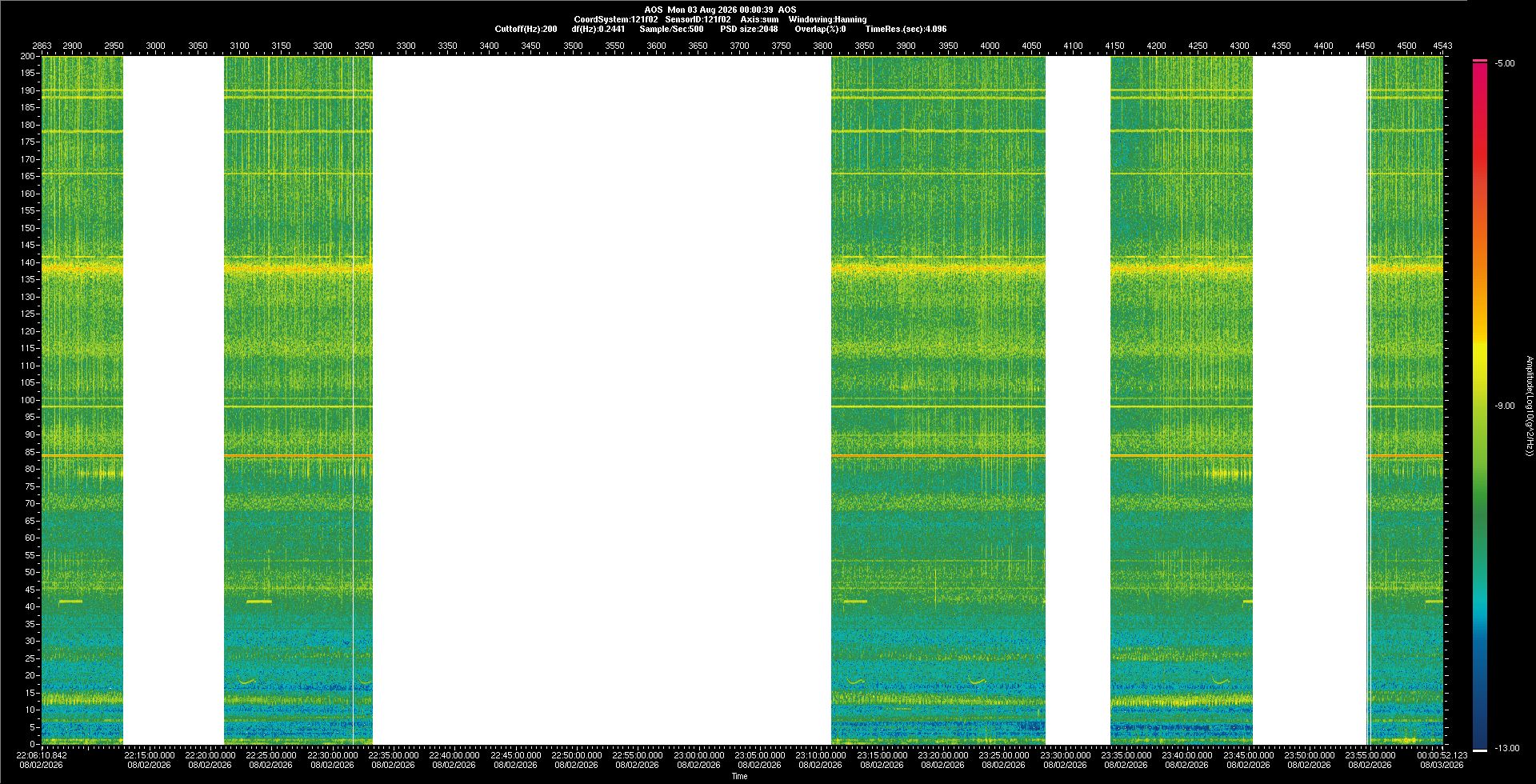Select top axis tick 3500
Viewport: 1536px width, 784px height.
573,46
